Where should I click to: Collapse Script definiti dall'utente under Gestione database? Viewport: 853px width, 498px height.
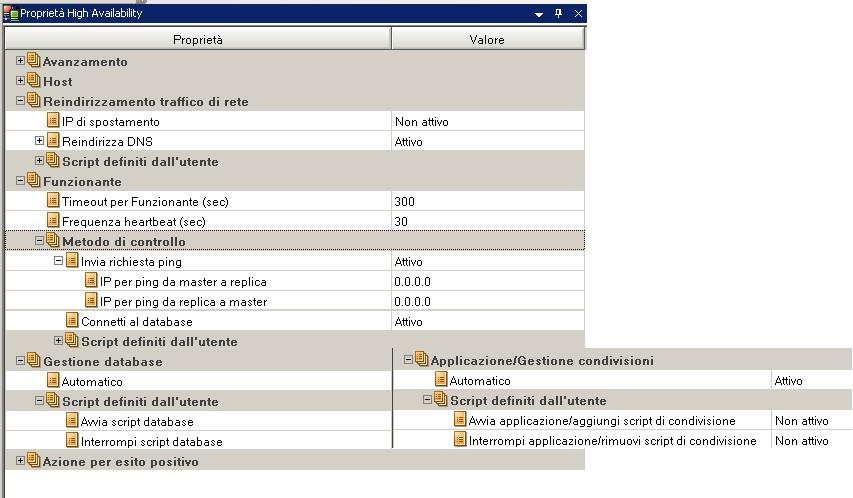click(x=39, y=401)
